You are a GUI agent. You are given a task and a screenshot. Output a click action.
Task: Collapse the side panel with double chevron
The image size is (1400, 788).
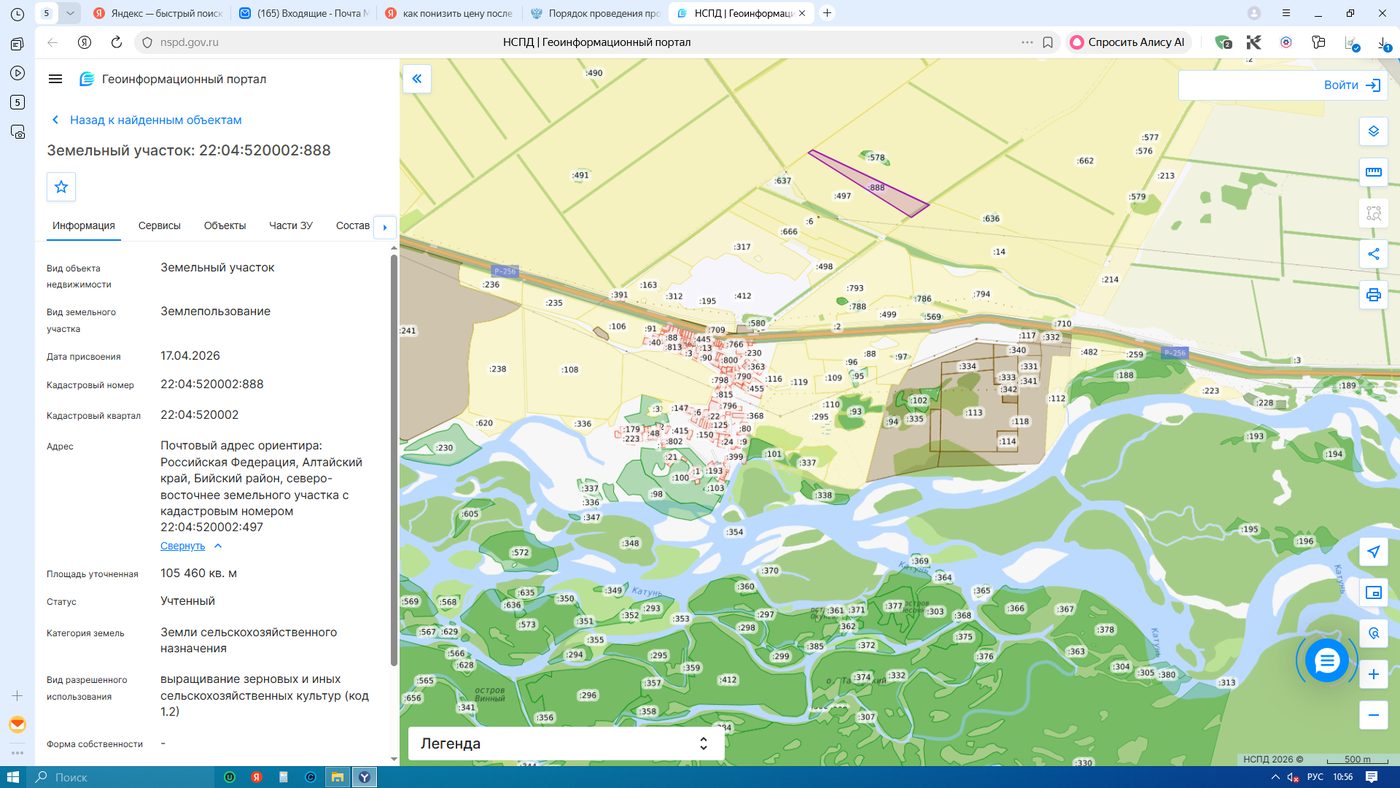click(x=417, y=79)
